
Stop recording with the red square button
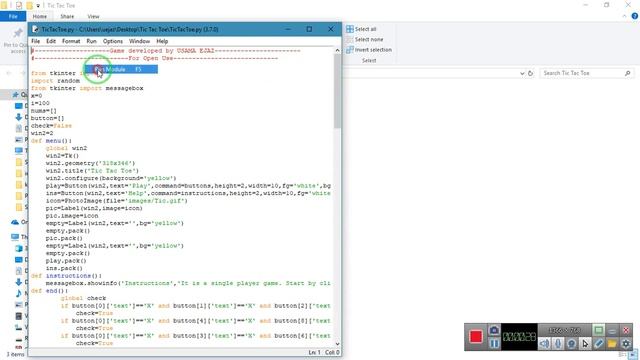coord(476,337)
